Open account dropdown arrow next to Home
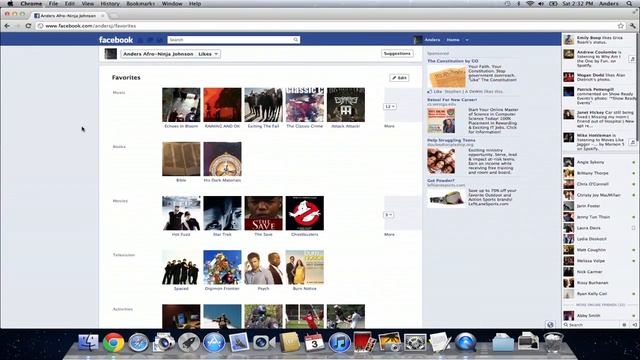640x360 pixels. [467, 40]
